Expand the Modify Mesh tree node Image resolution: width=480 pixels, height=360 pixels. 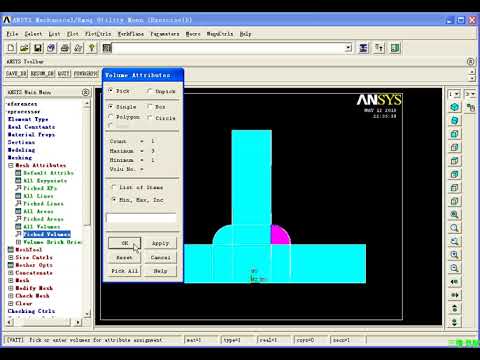click(11, 288)
